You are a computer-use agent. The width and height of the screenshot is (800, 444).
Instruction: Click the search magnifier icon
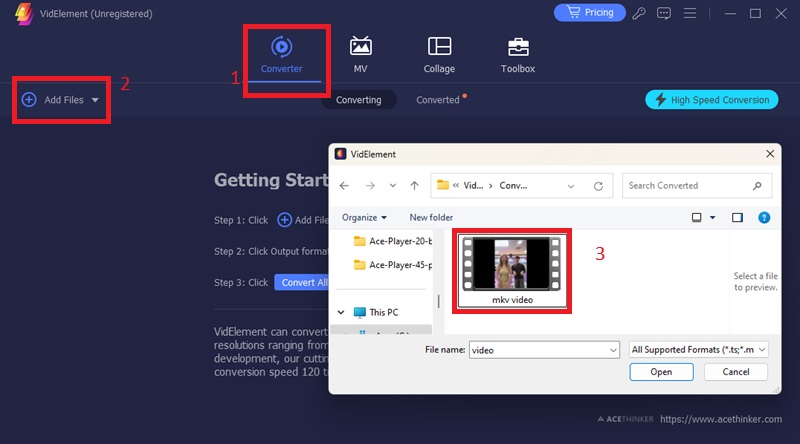[757, 186]
